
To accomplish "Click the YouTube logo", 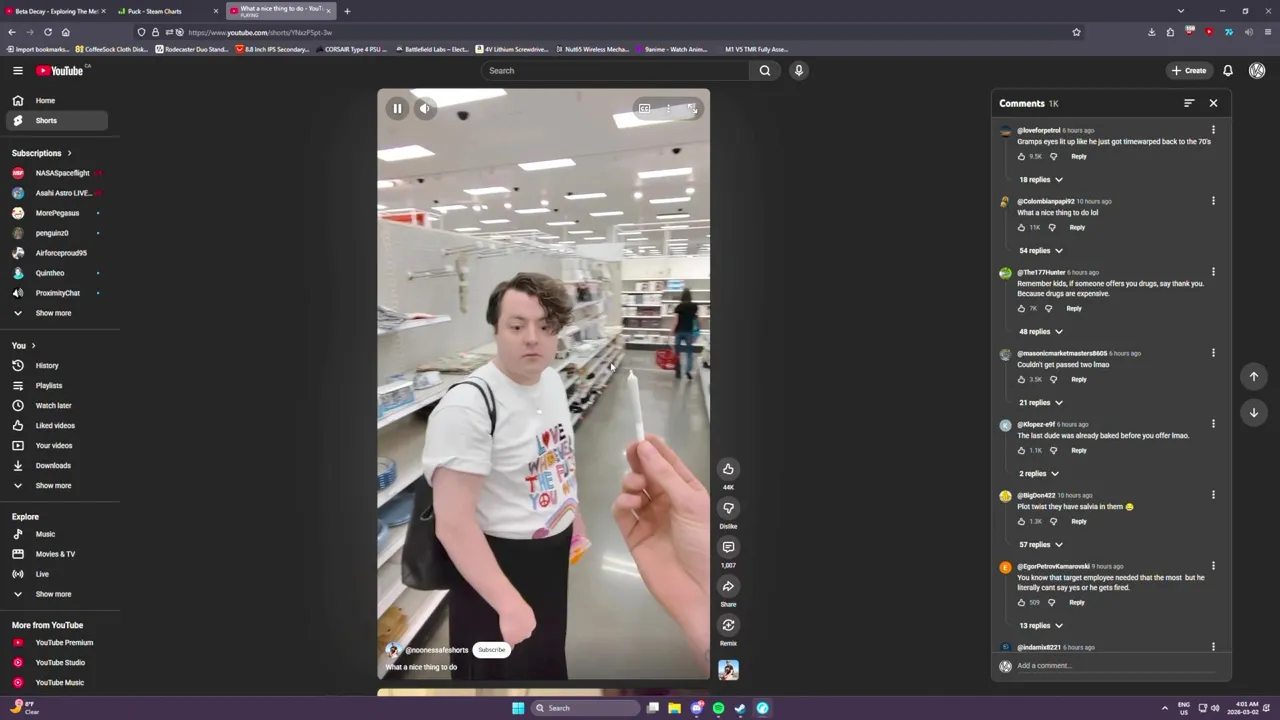I will (x=60, y=70).
